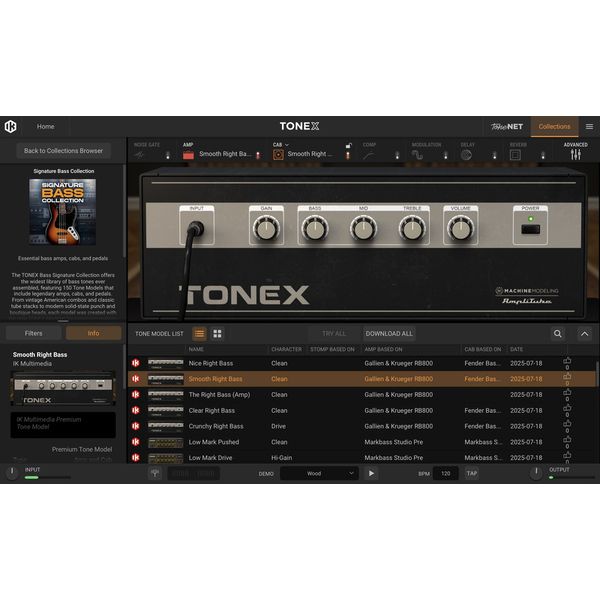600x600 pixels.
Task: Open Advanced parameters mixer icon
Action: (576, 155)
